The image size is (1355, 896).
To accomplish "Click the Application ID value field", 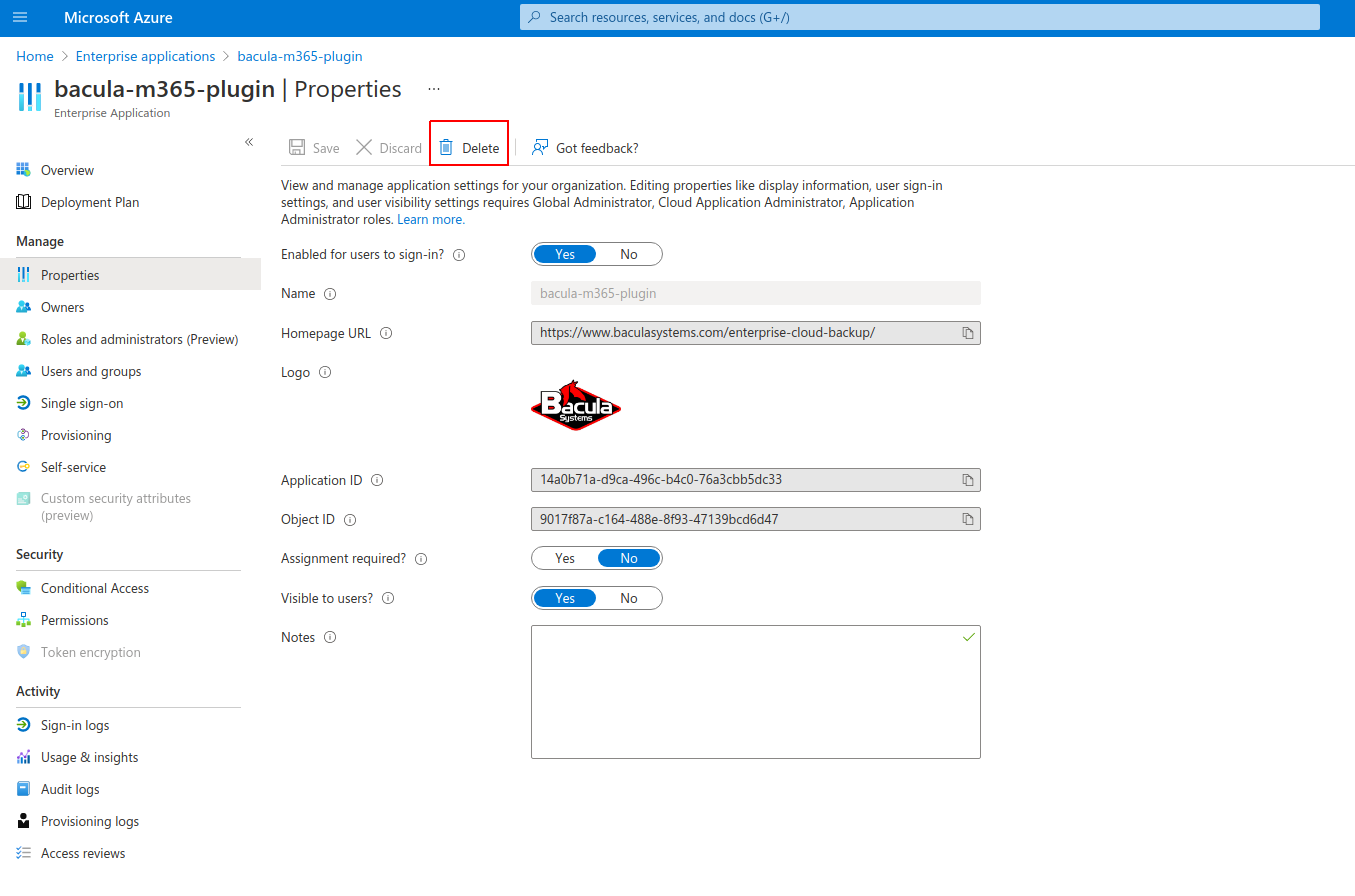I will (756, 480).
